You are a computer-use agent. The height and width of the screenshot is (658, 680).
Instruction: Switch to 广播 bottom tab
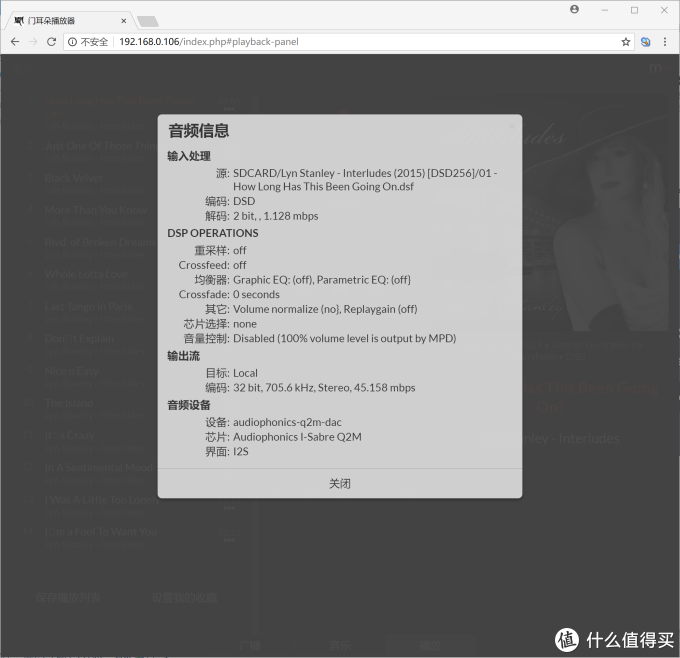pos(250,646)
